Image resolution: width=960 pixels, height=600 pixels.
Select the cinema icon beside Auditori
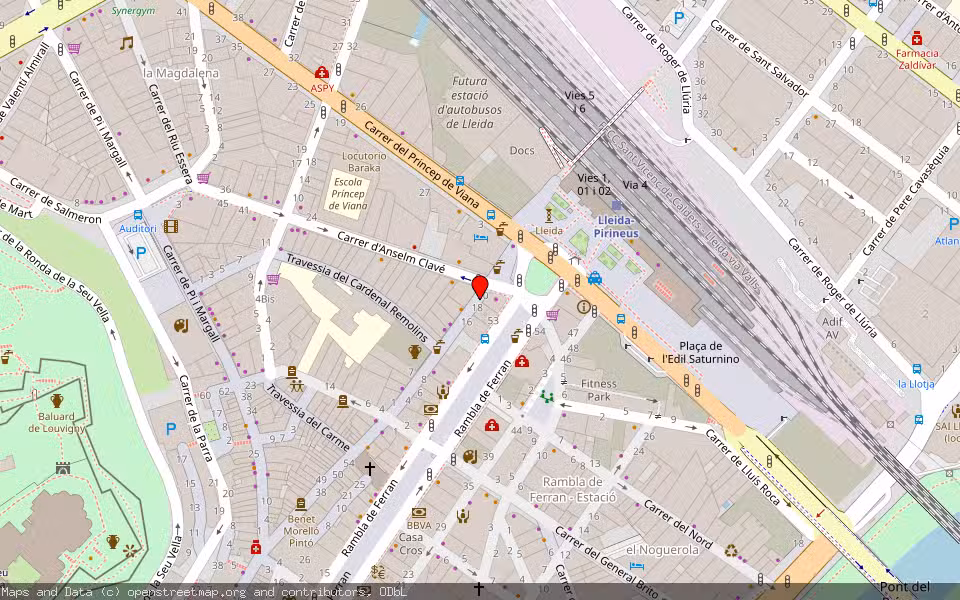coord(171,226)
